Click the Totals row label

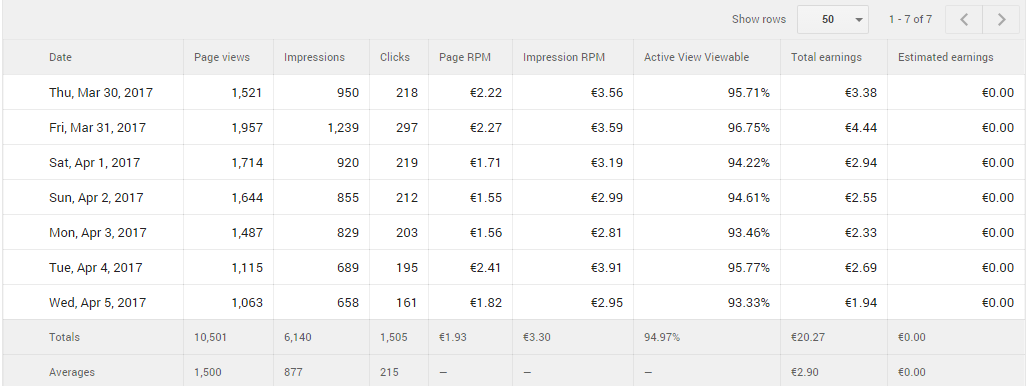[x=64, y=338]
